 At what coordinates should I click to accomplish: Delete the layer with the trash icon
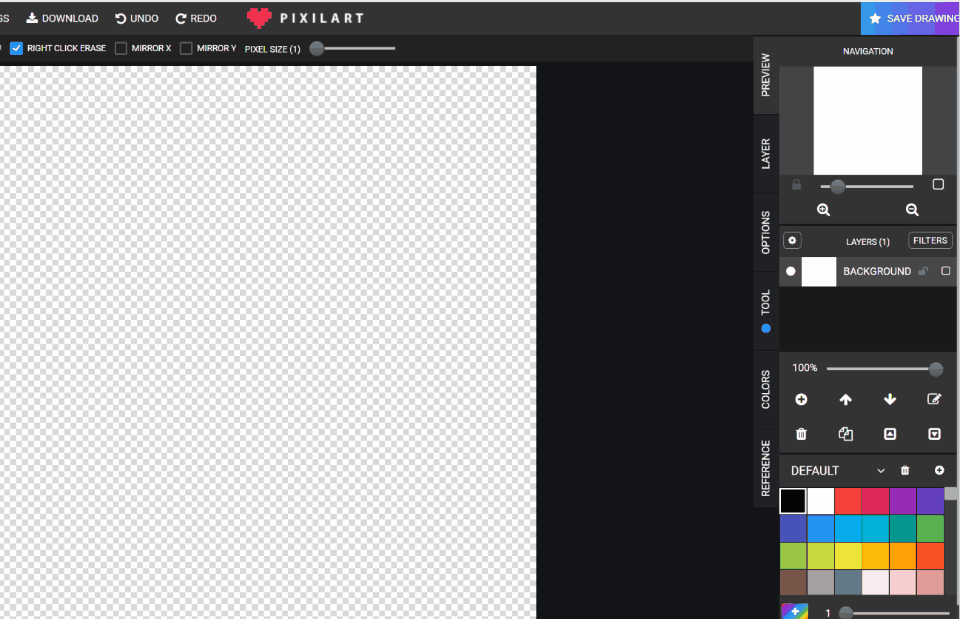click(x=801, y=434)
